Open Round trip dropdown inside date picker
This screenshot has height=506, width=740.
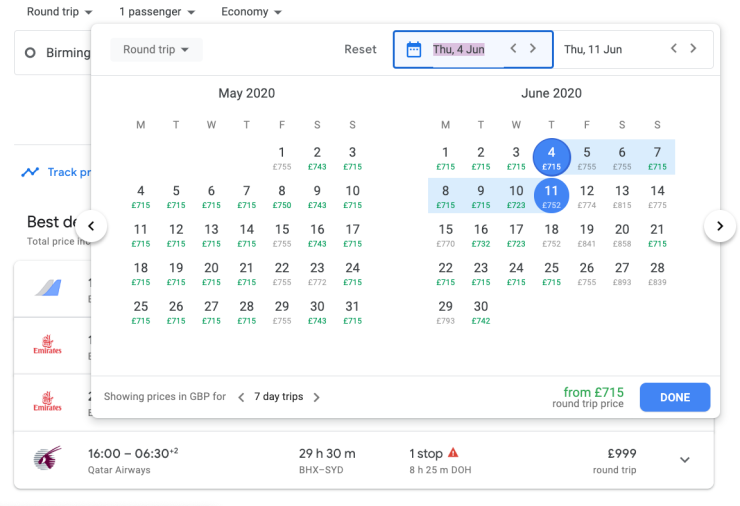tap(156, 49)
